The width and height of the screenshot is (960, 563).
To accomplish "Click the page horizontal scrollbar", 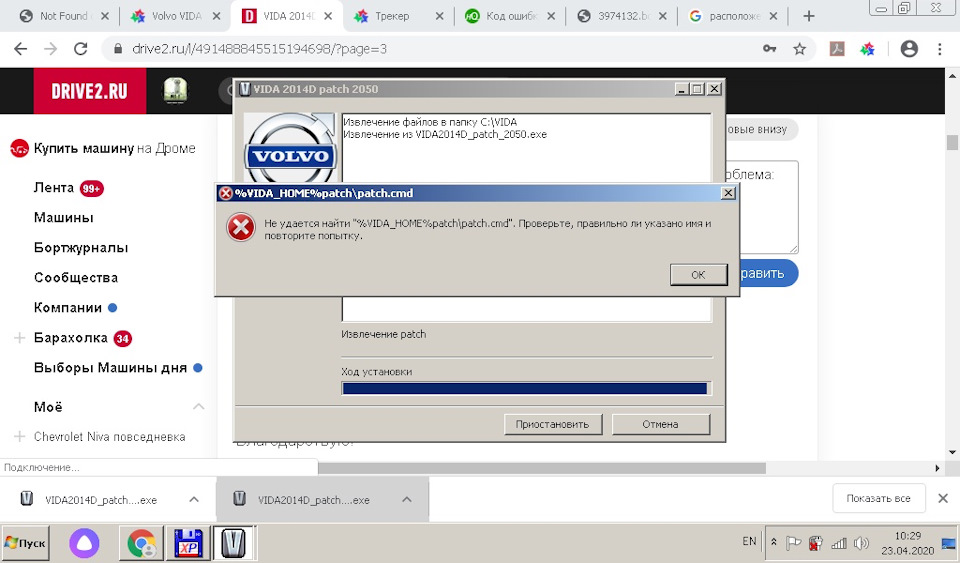I will coord(542,469).
